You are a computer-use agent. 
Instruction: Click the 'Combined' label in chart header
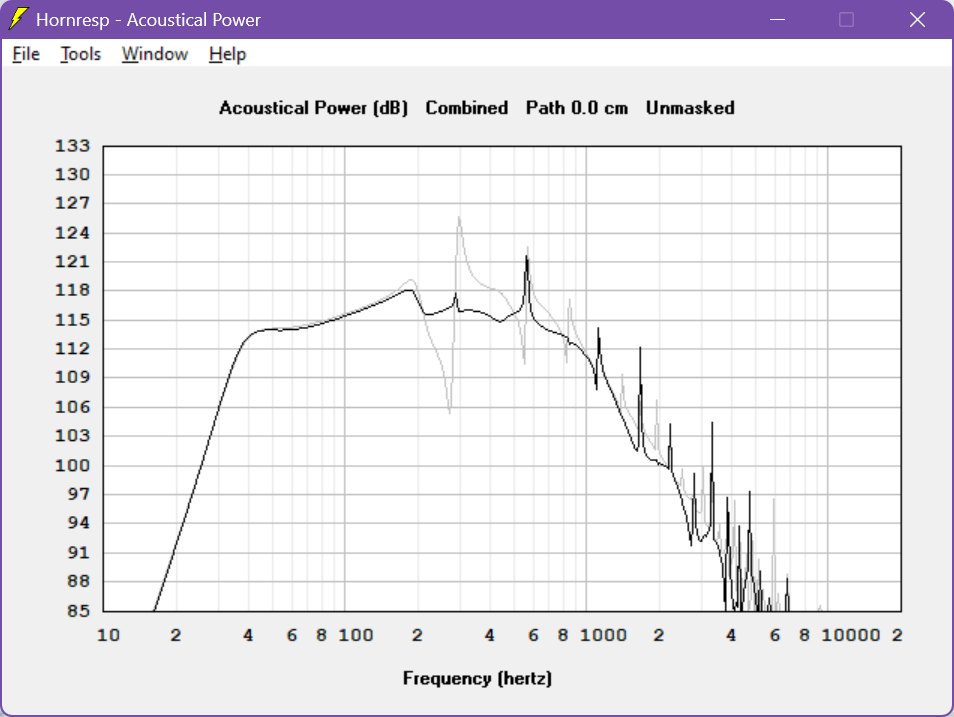[467, 108]
